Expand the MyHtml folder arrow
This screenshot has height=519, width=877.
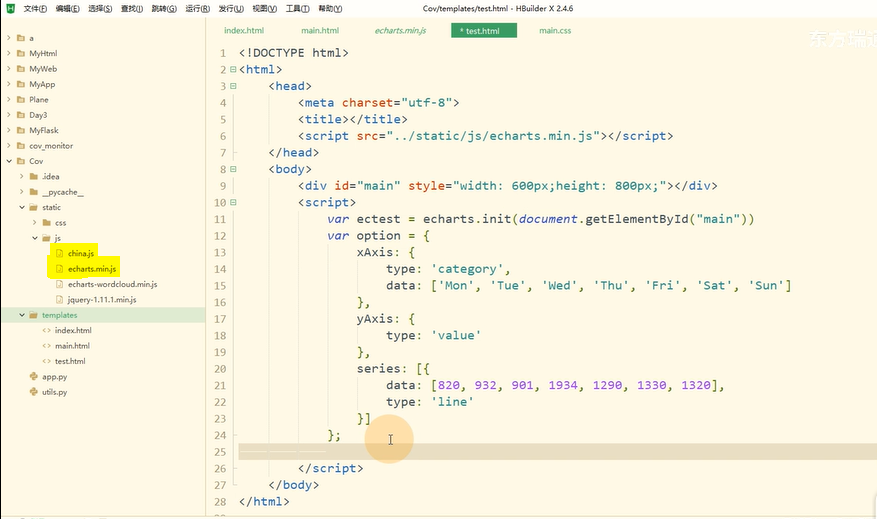point(8,54)
